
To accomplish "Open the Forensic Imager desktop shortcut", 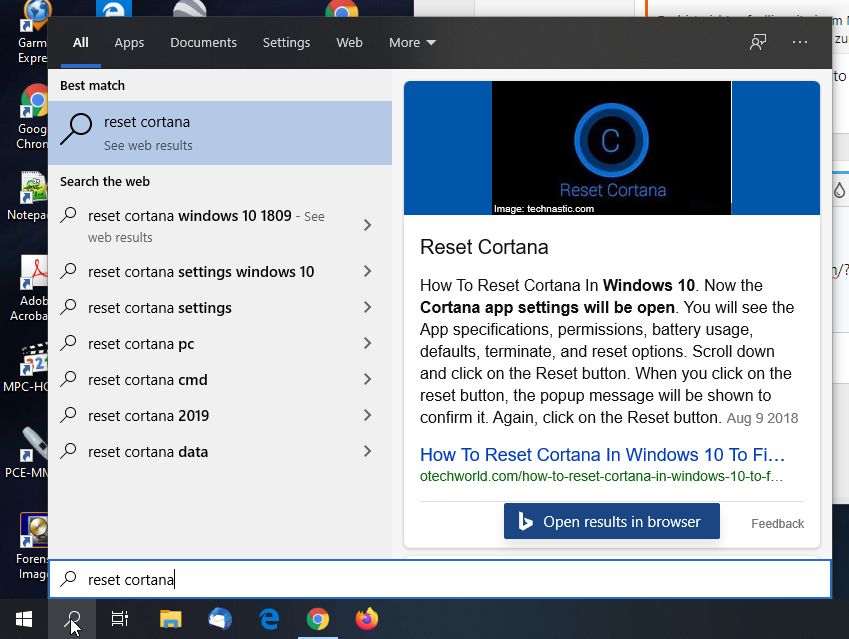I will point(31,546).
